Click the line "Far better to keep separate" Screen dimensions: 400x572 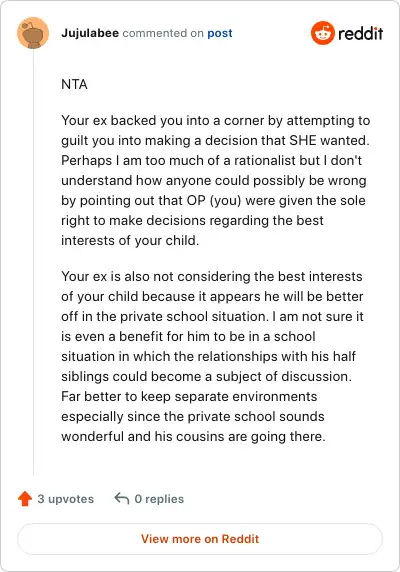pyautogui.click(x=189, y=397)
